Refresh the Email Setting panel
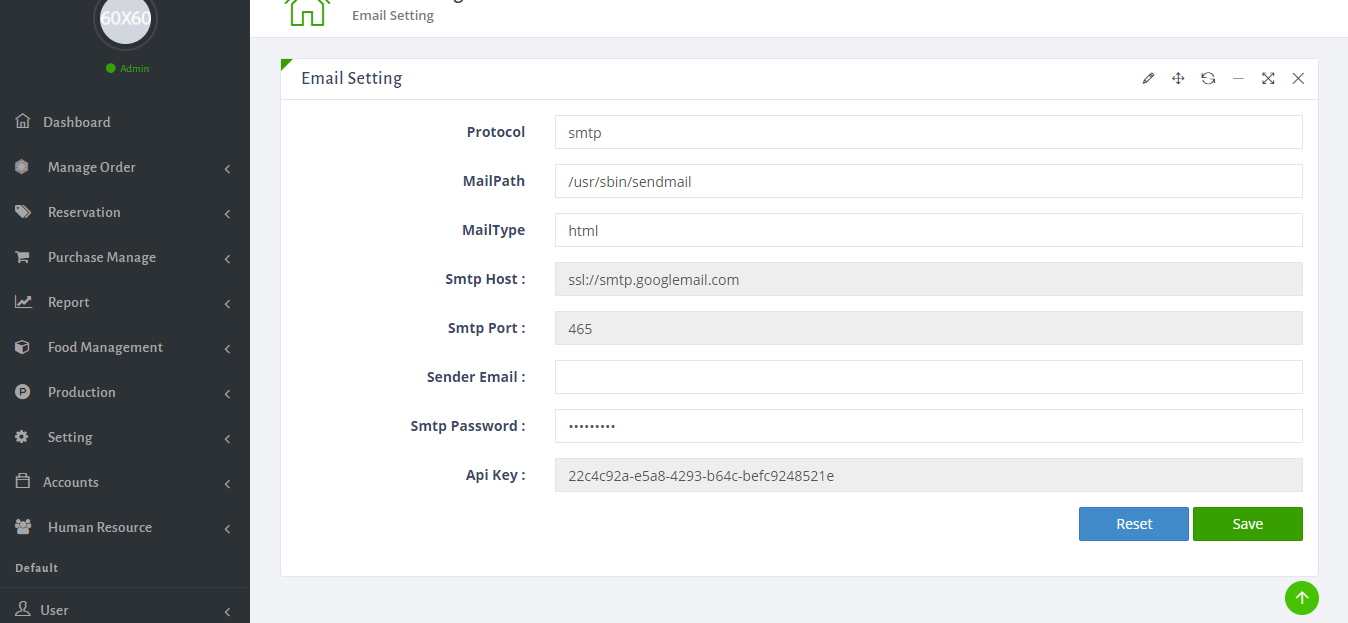1348x623 pixels. click(x=1208, y=77)
